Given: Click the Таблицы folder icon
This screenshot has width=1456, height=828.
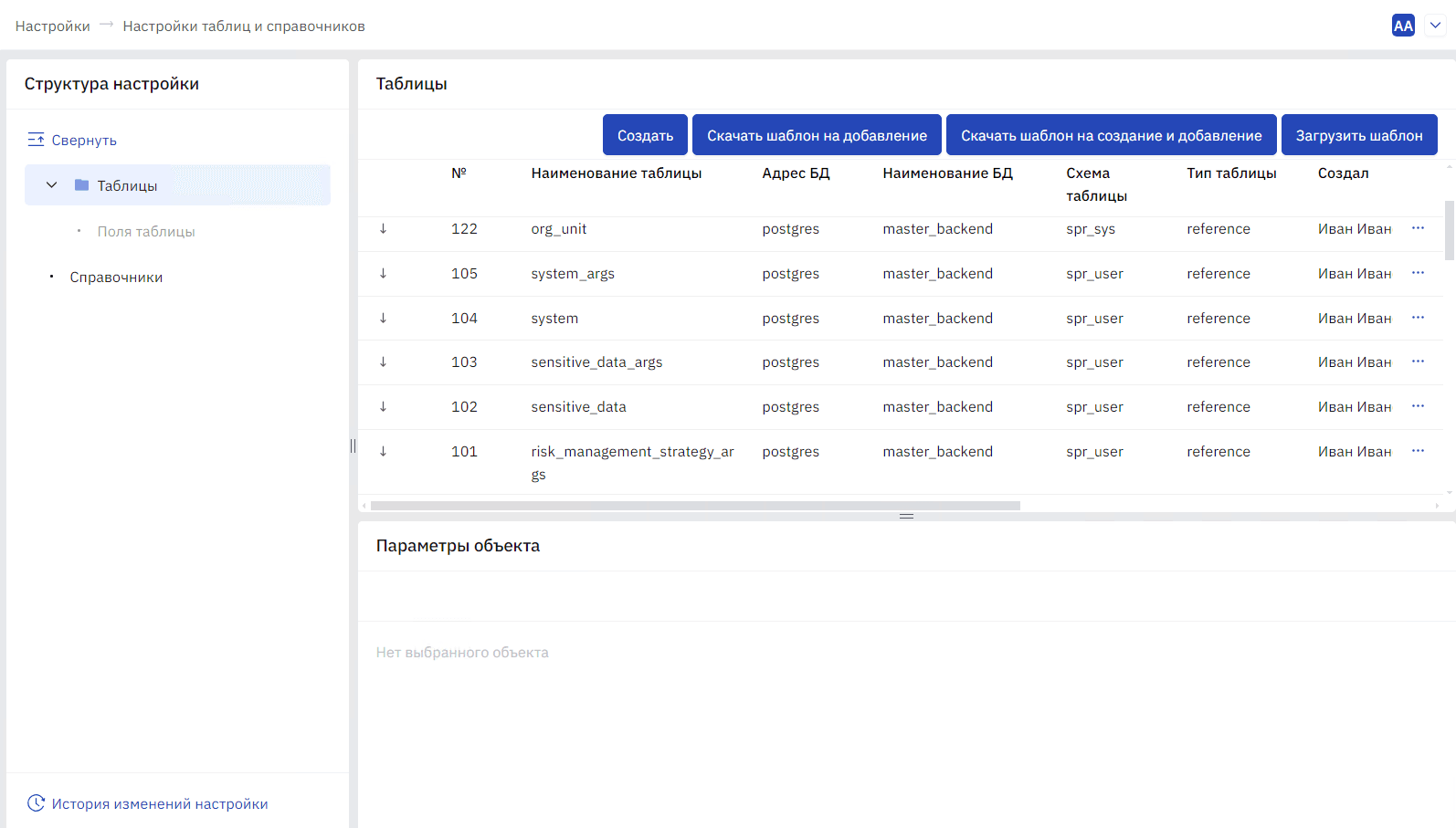Looking at the screenshot, I should (81, 185).
